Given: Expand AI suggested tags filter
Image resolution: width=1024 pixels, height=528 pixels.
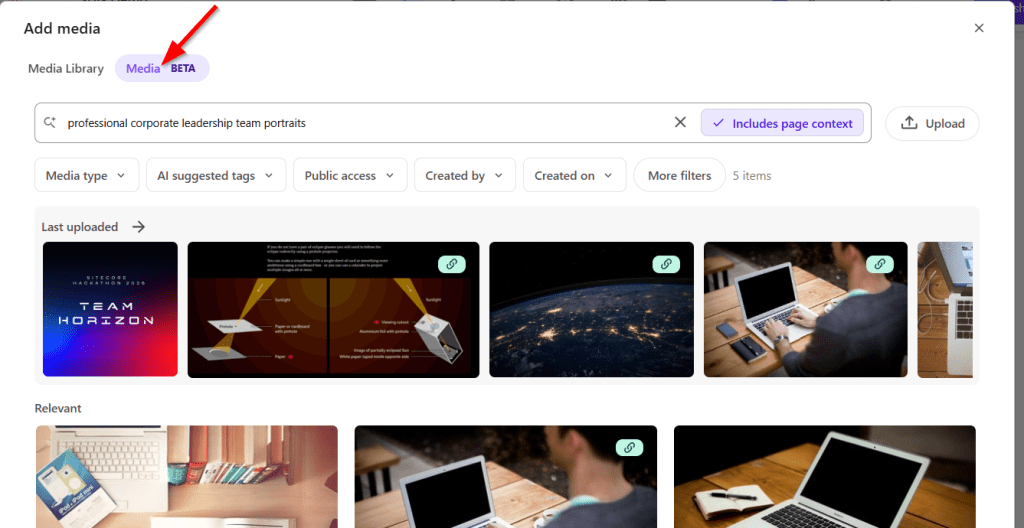Looking at the screenshot, I should (216, 175).
